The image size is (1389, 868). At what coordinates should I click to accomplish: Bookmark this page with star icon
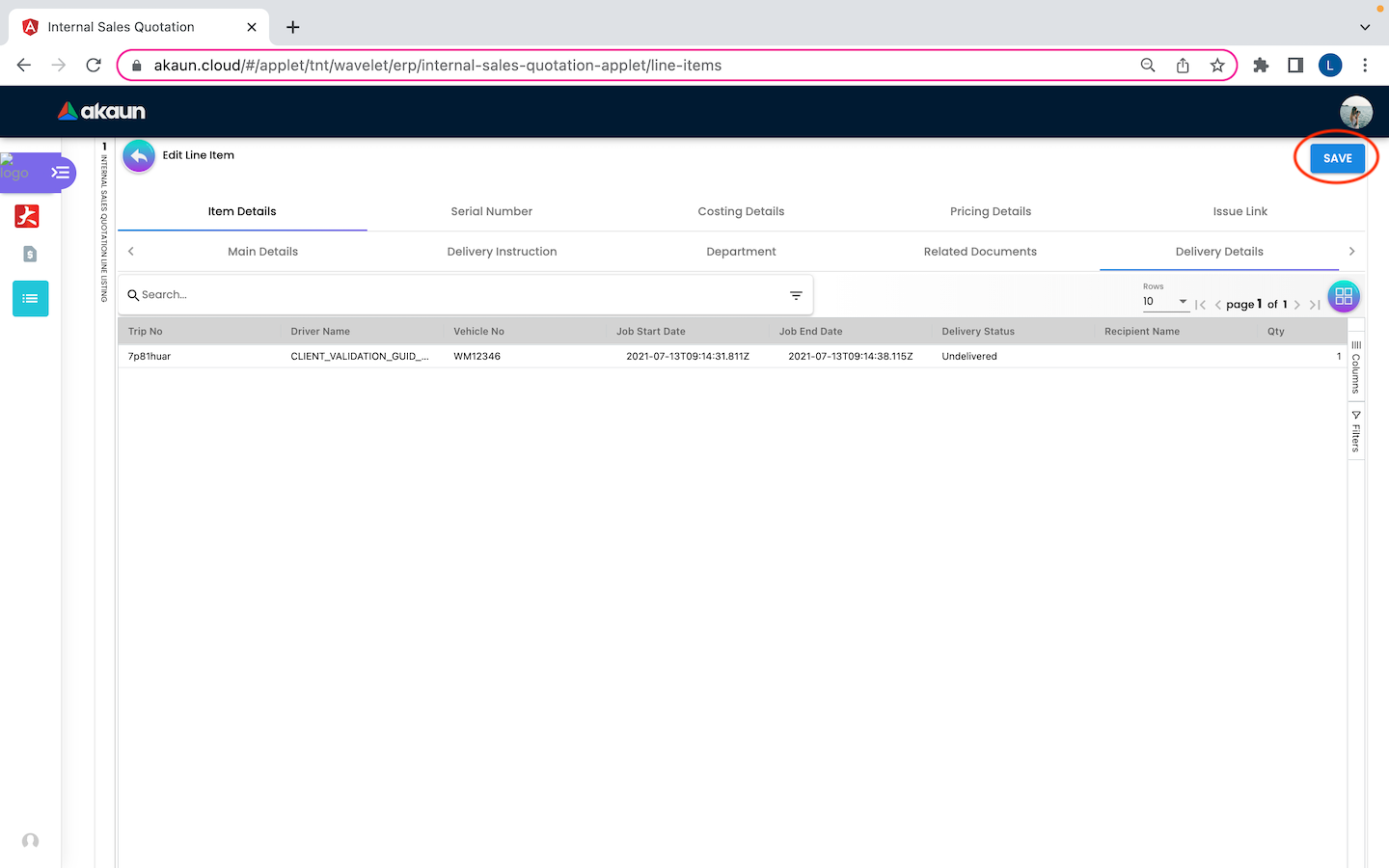(1217, 66)
